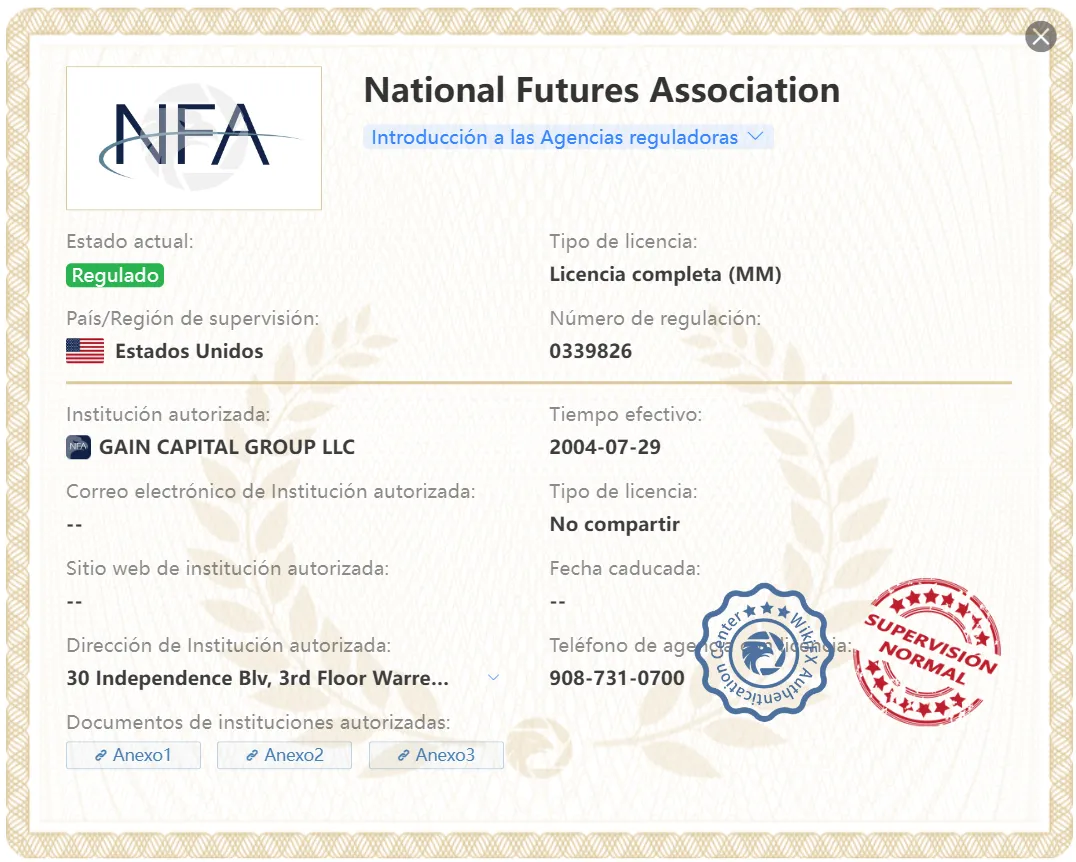1076x862 pixels.
Task: Click the small NFA icon beside GAIN CAPITAL
Action: click(x=78, y=447)
